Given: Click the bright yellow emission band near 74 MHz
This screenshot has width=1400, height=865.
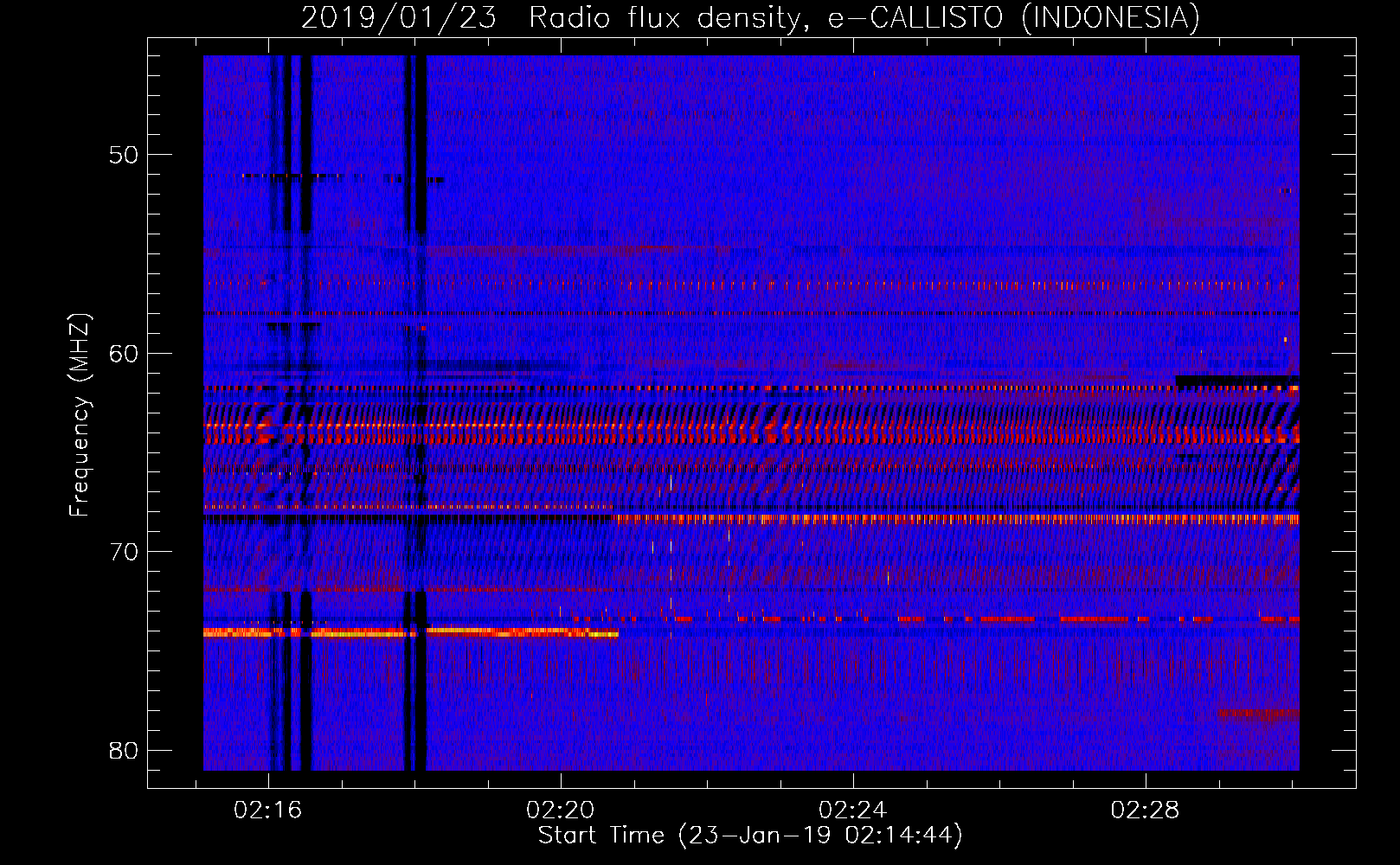Looking at the screenshot, I should coord(411,633).
